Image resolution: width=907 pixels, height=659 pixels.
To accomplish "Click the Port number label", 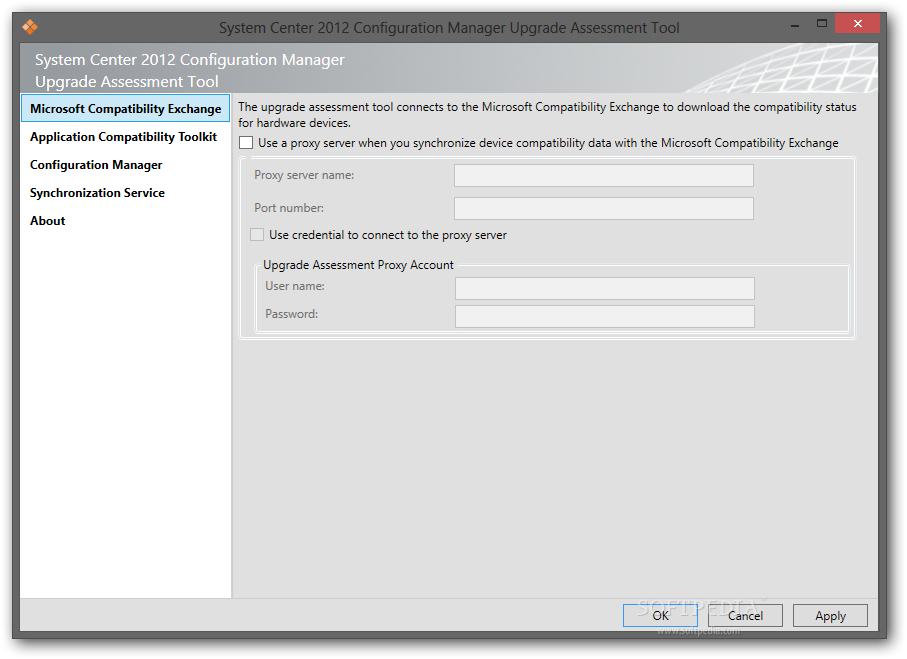I will coord(289,208).
